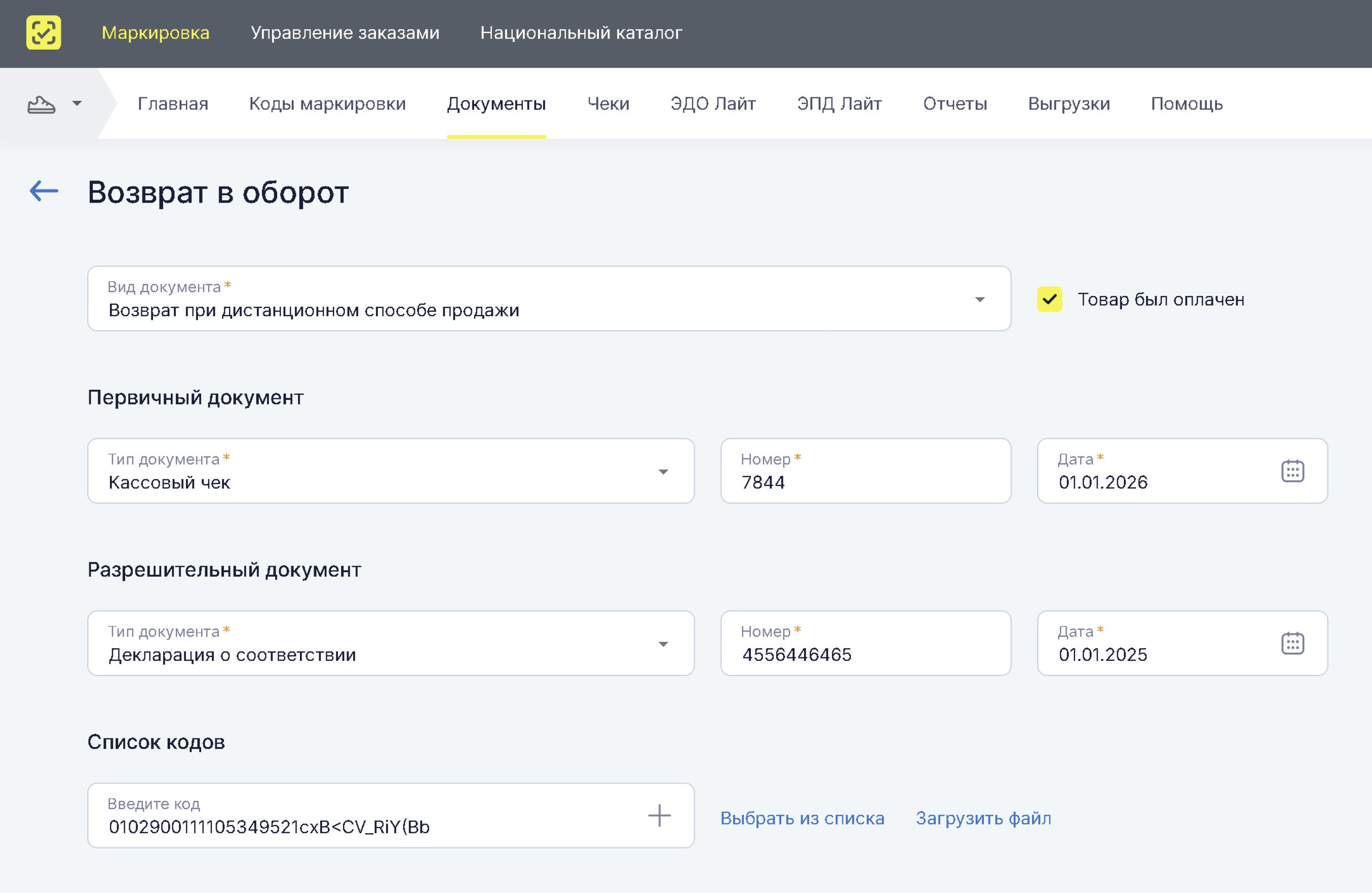Open calendar for Разрешительный документ date
1372x893 pixels.
1292,643
